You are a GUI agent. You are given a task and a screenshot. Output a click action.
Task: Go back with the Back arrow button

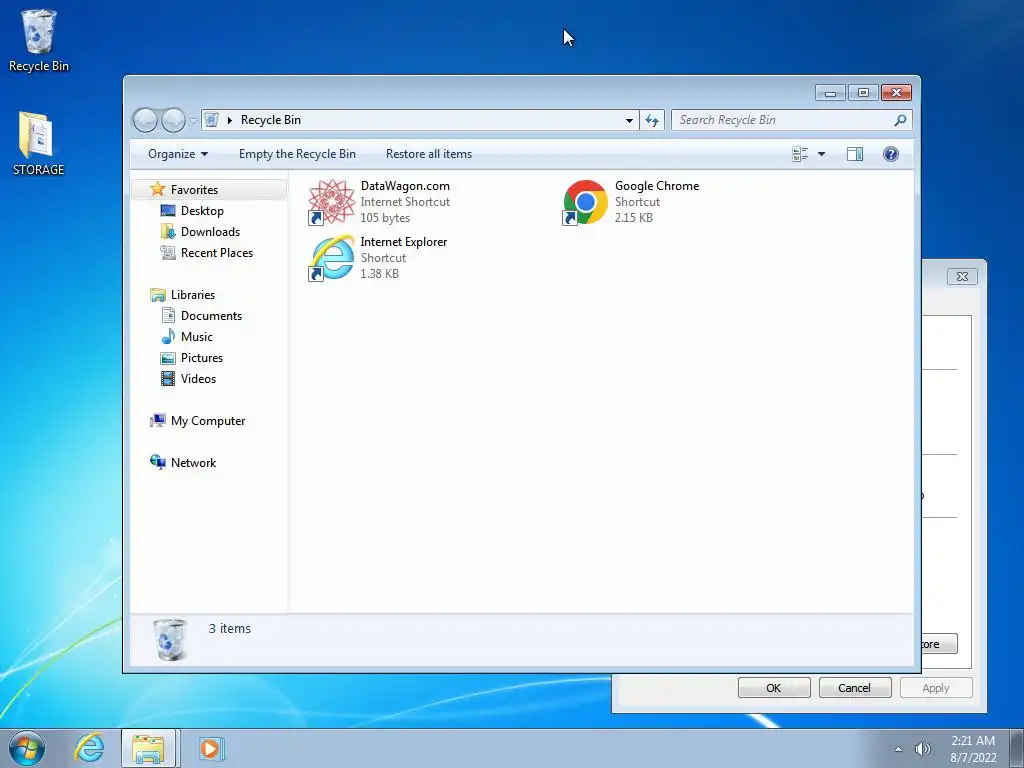tap(145, 120)
